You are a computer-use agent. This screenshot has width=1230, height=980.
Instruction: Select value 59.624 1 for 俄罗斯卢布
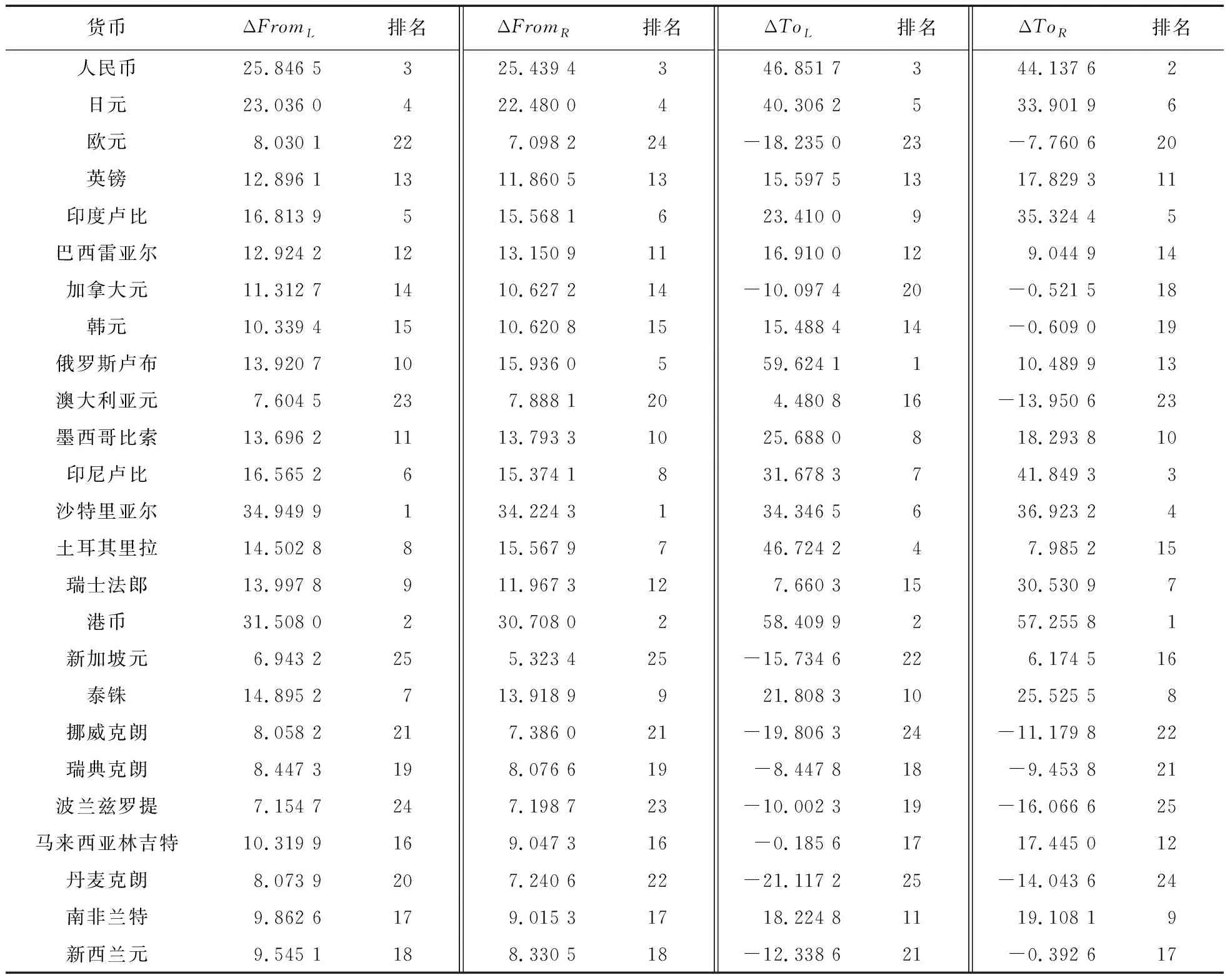click(x=802, y=364)
